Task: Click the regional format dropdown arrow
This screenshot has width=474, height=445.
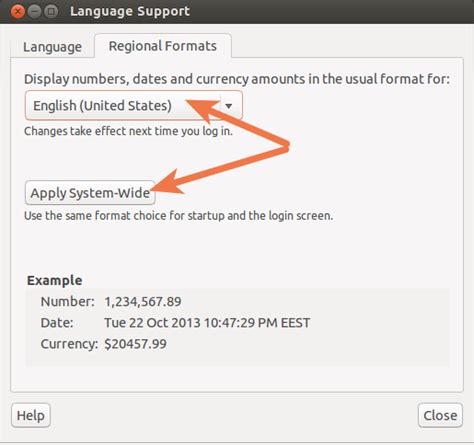Action: [x=229, y=106]
